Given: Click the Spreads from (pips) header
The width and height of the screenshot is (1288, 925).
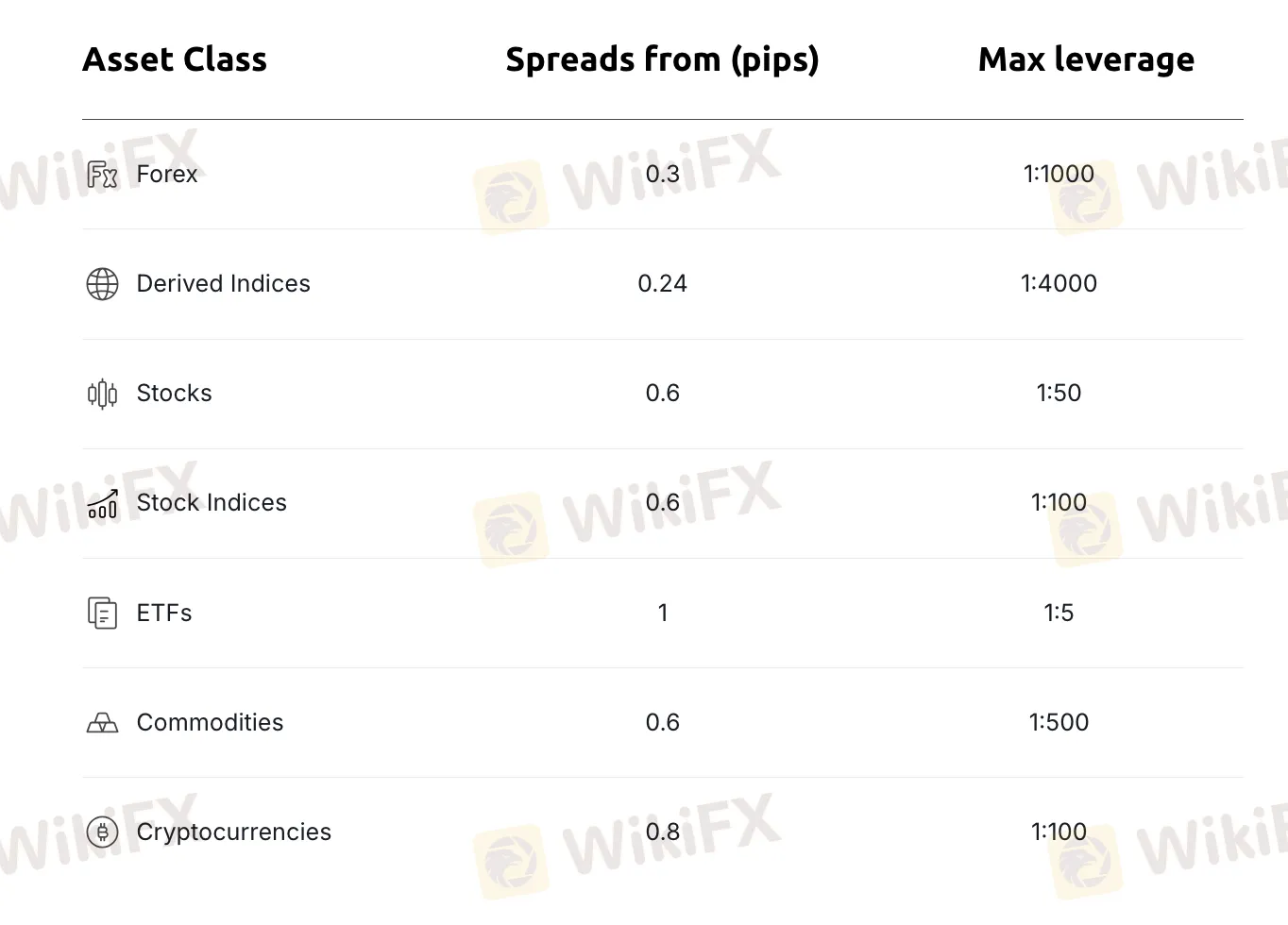Looking at the screenshot, I should 662,59.
